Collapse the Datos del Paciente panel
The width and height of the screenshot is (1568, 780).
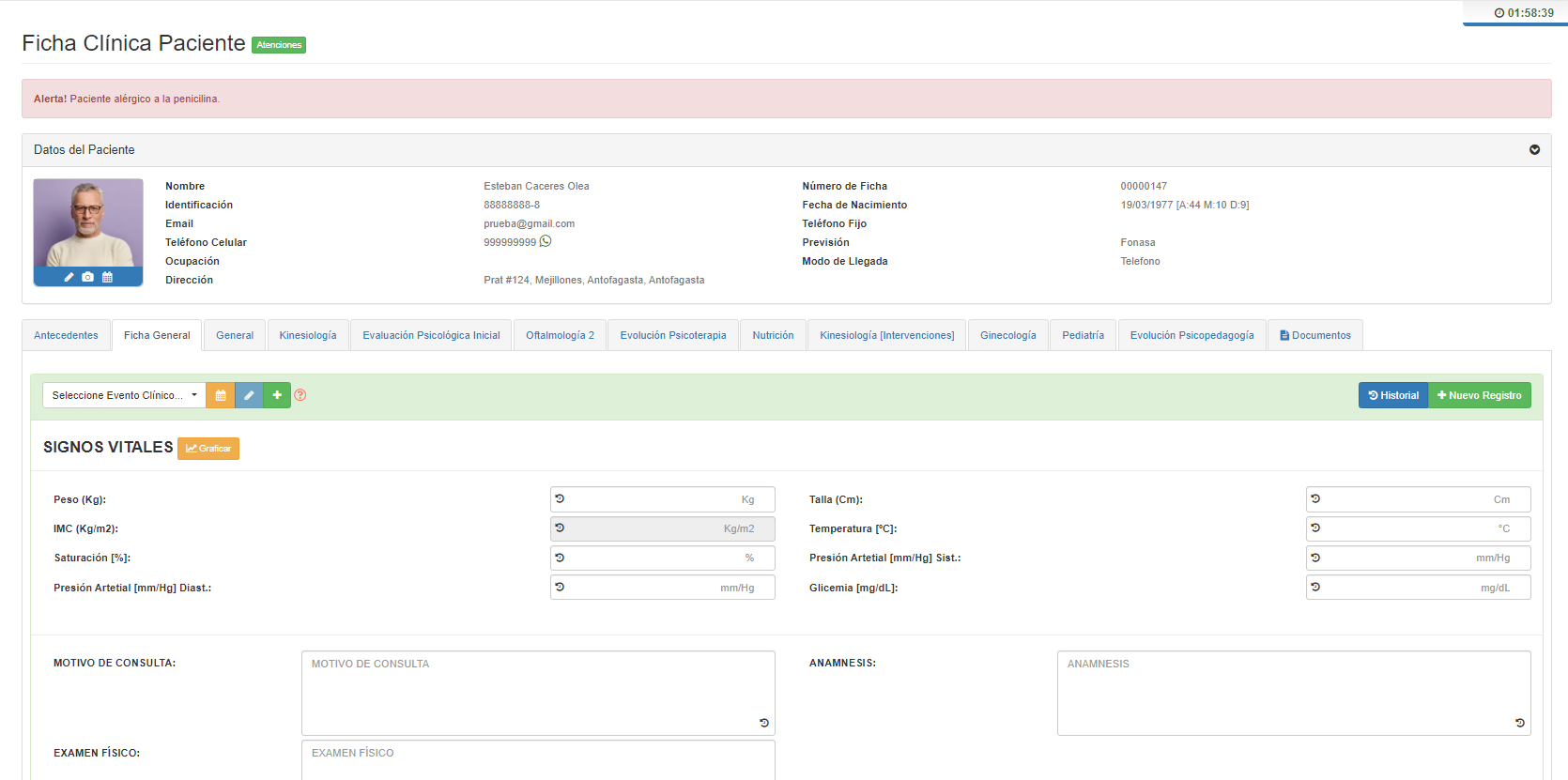pos(1534,150)
